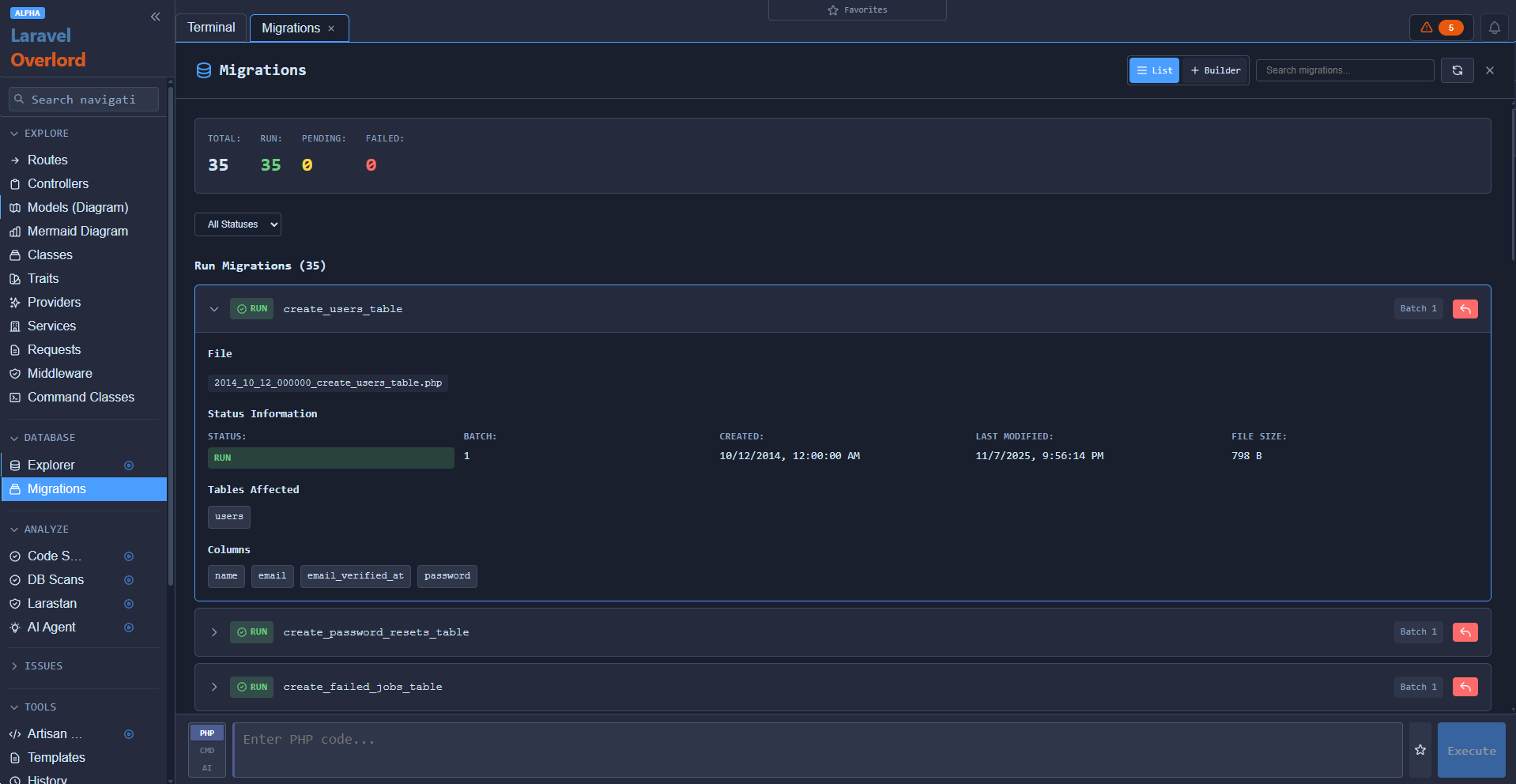This screenshot has width=1516, height=784.
Task: Switch the code input to CMD mode
Action: [206, 750]
